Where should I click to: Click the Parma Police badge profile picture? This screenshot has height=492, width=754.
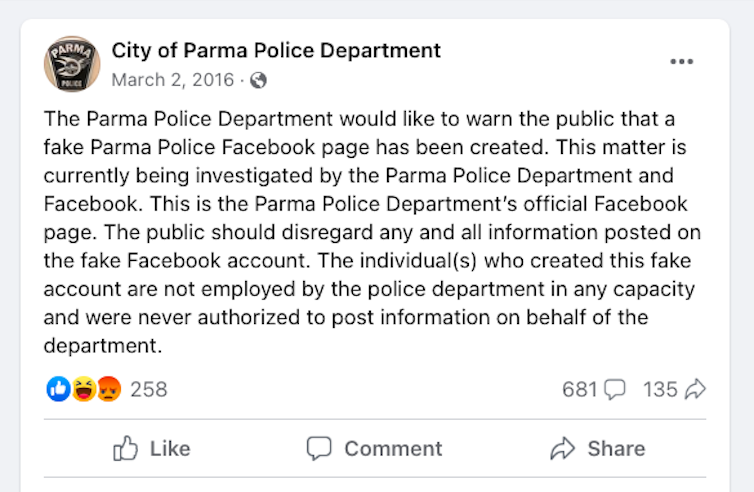tap(72, 63)
